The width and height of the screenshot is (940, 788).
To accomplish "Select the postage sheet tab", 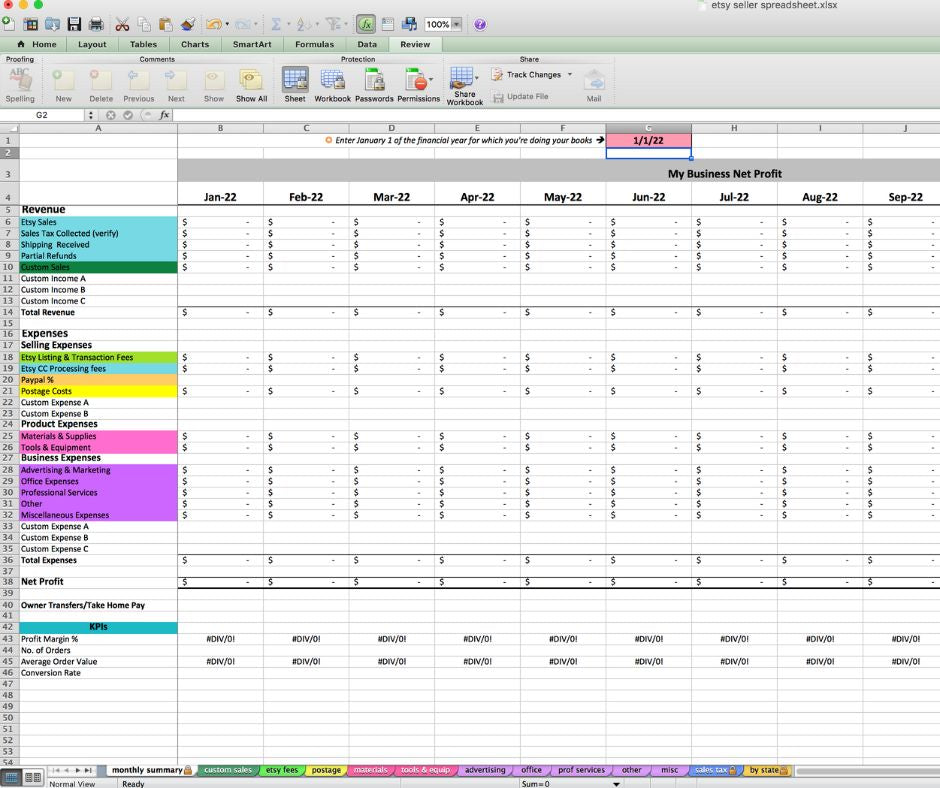I will coord(326,770).
